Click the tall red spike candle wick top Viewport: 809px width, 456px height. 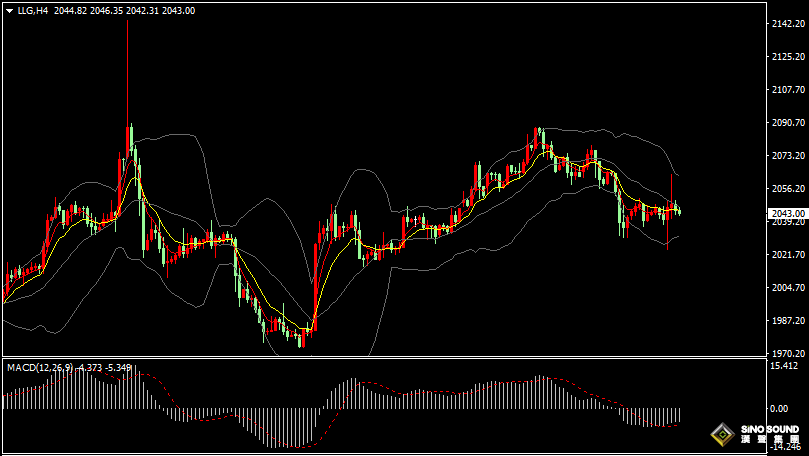[x=127, y=22]
